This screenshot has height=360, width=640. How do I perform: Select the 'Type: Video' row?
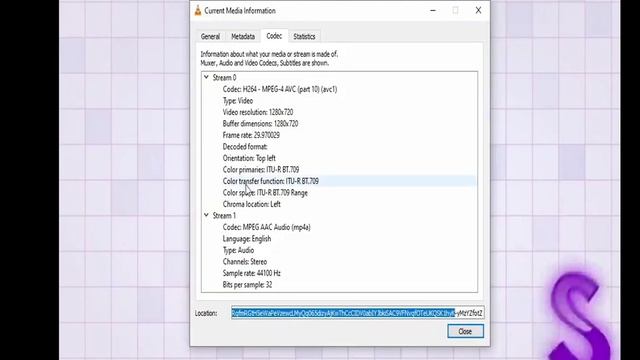click(x=238, y=100)
